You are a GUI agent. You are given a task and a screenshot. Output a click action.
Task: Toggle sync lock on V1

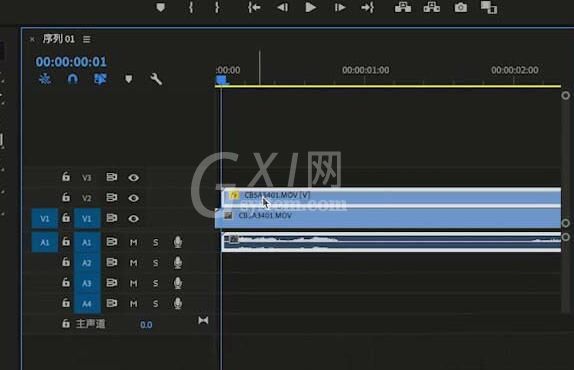[x=112, y=218]
